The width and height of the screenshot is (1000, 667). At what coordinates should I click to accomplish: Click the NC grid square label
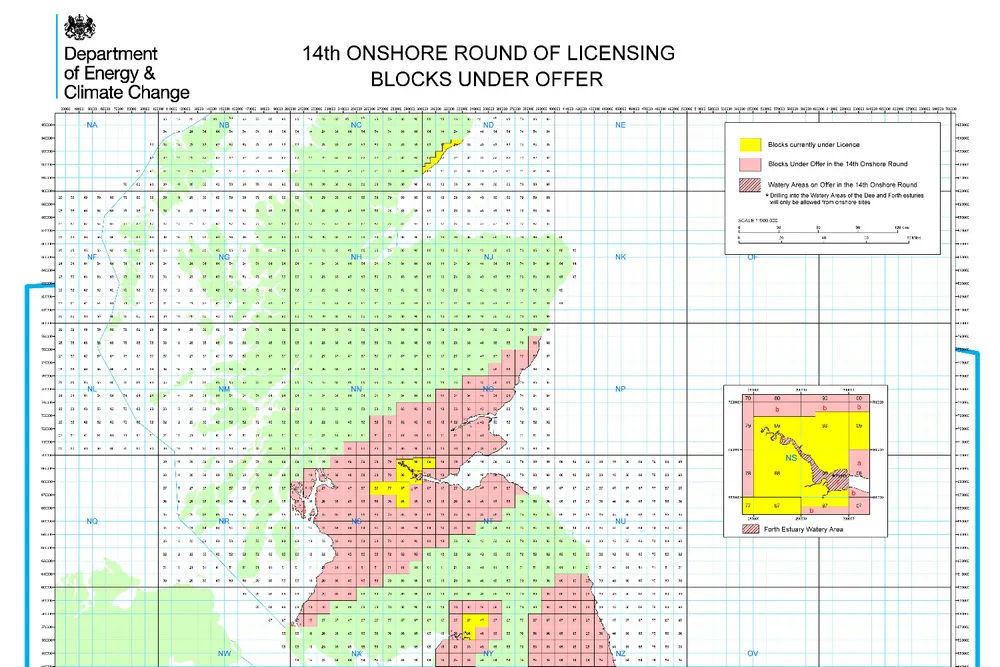[355, 125]
